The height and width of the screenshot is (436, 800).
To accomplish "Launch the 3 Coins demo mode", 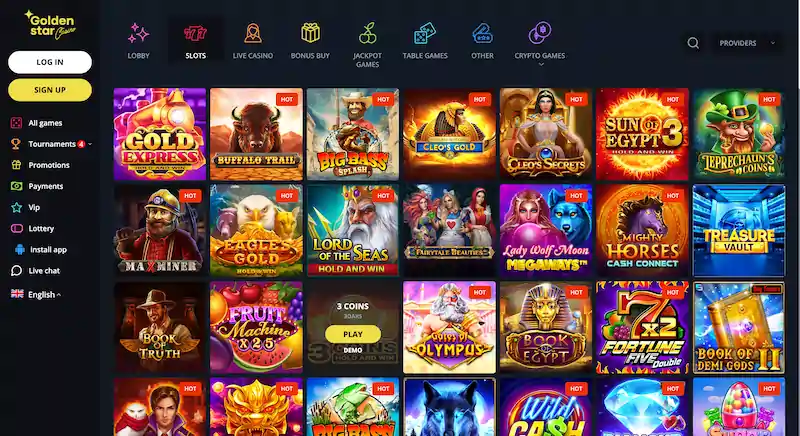I will [x=353, y=350].
